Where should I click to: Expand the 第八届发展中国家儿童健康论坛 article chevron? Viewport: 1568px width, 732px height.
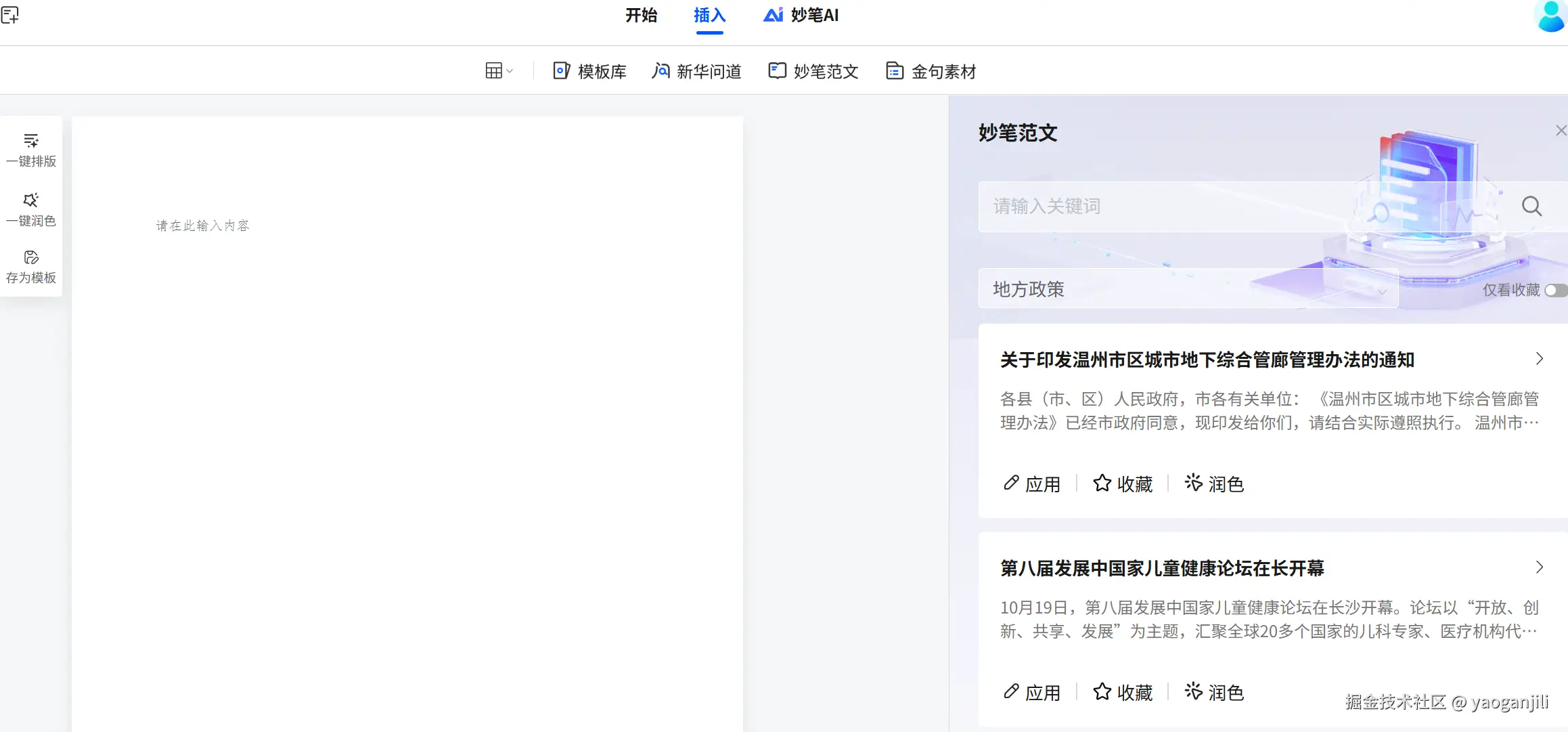click(x=1539, y=567)
